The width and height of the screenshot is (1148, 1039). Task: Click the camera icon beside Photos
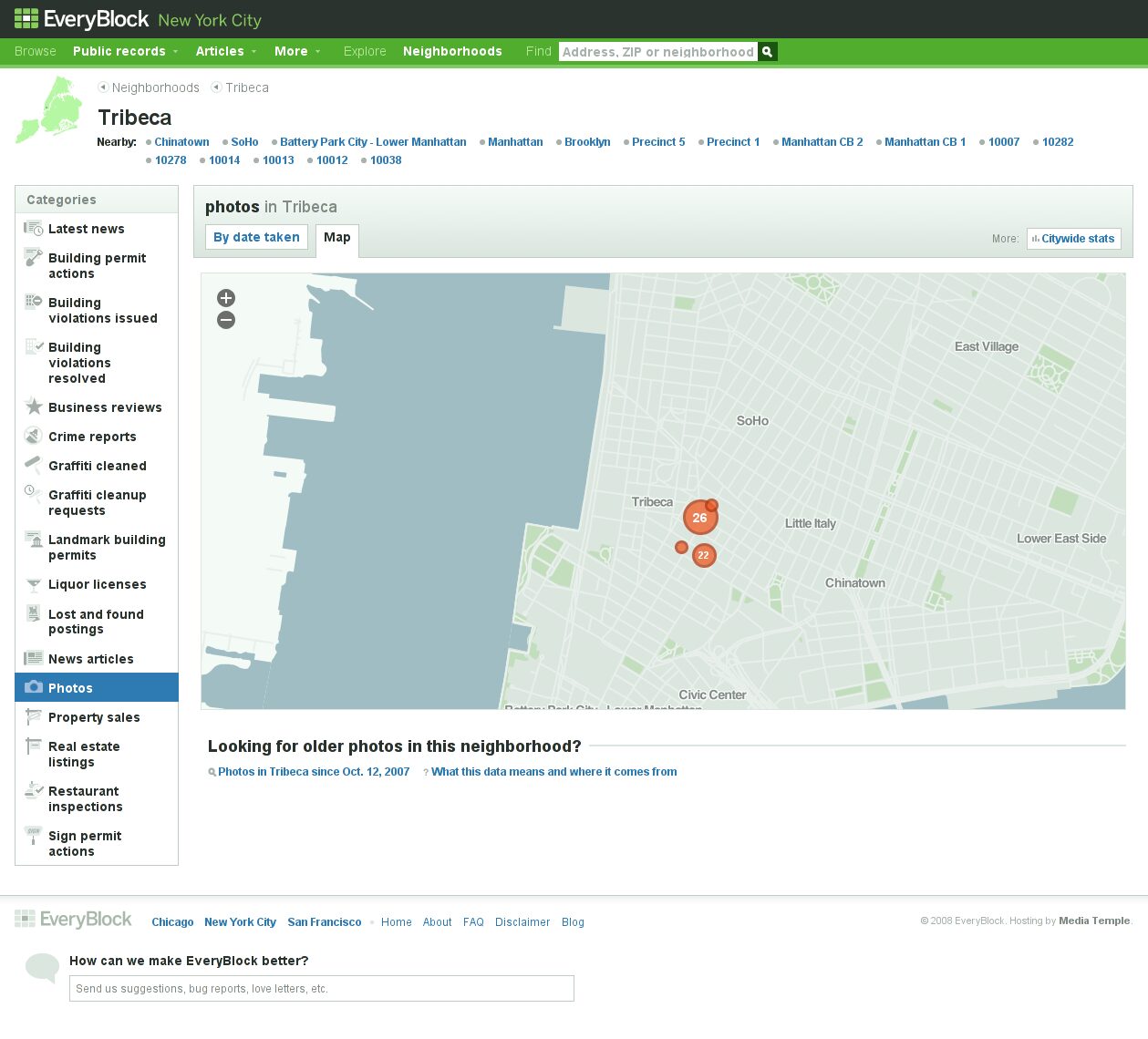pyautogui.click(x=34, y=687)
